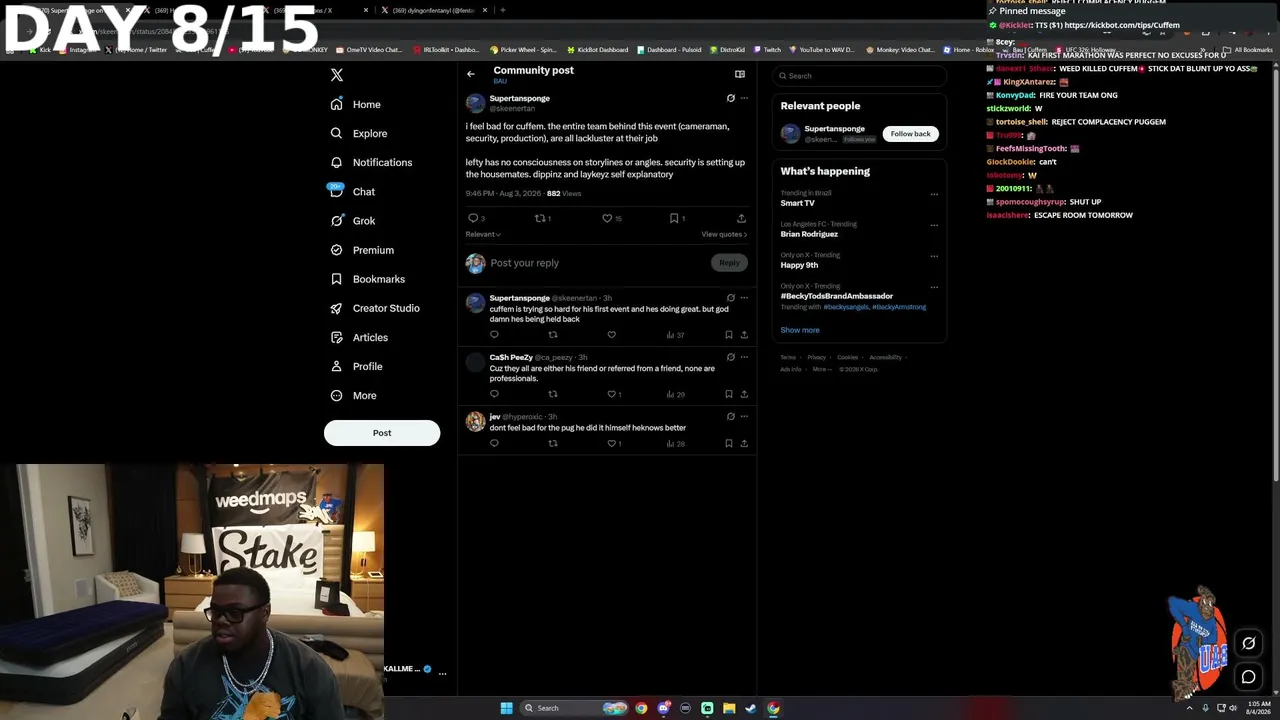This screenshot has width=1280, height=720.
Task: Click the Reply button
Action: click(729, 263)
